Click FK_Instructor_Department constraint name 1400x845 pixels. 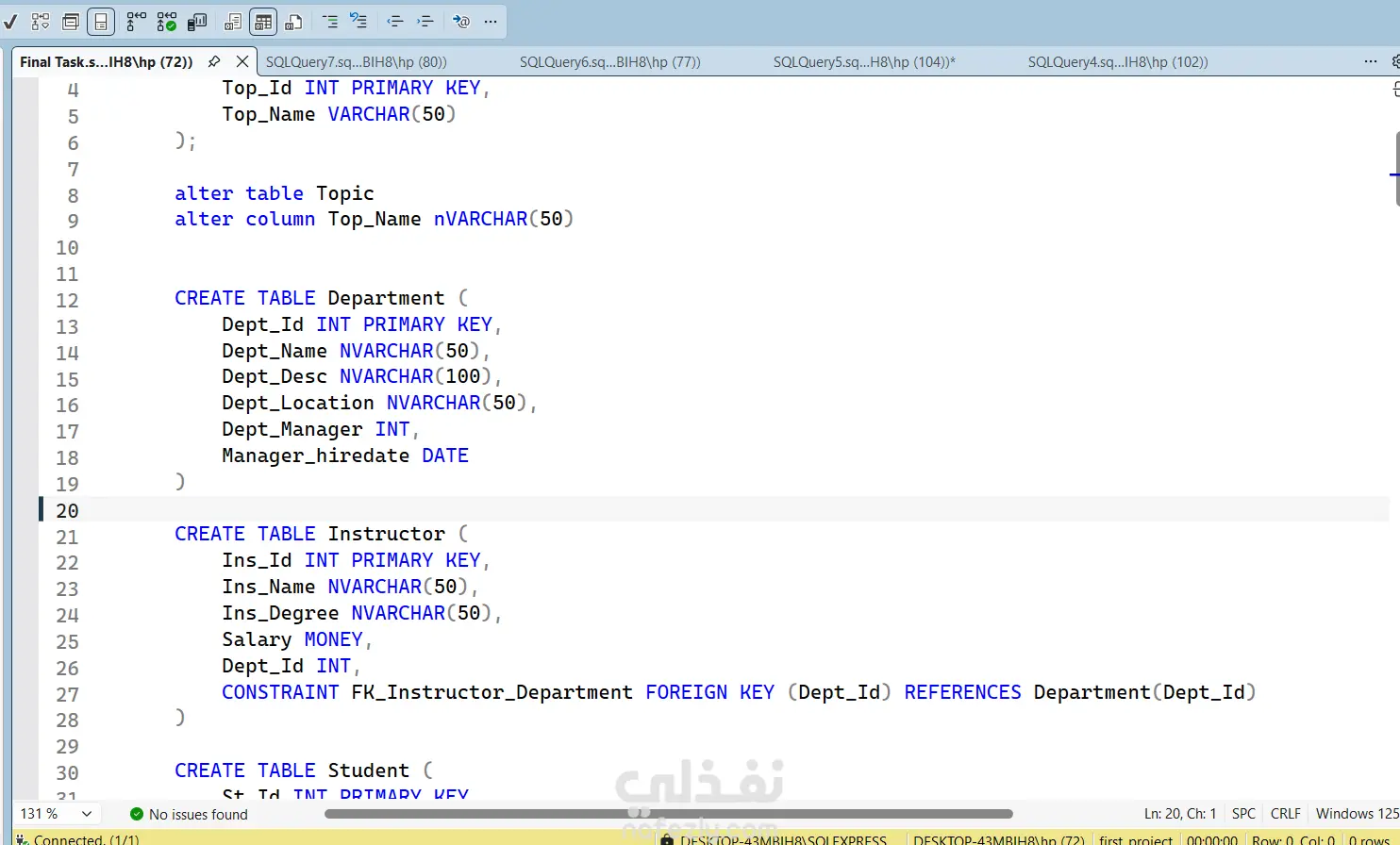click(x=492, y=692)
